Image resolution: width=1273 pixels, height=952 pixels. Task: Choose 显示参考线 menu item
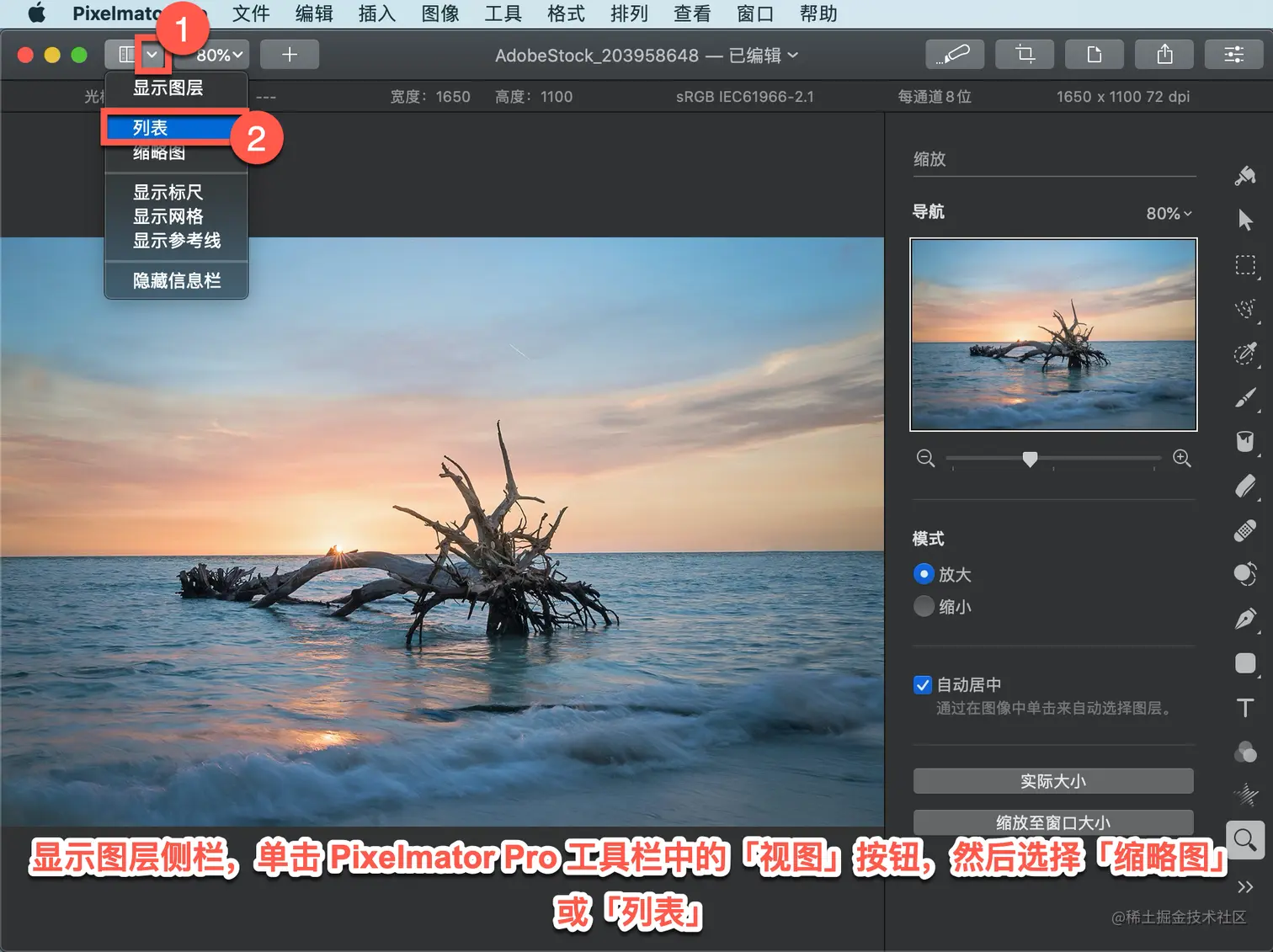coord(176,241)
